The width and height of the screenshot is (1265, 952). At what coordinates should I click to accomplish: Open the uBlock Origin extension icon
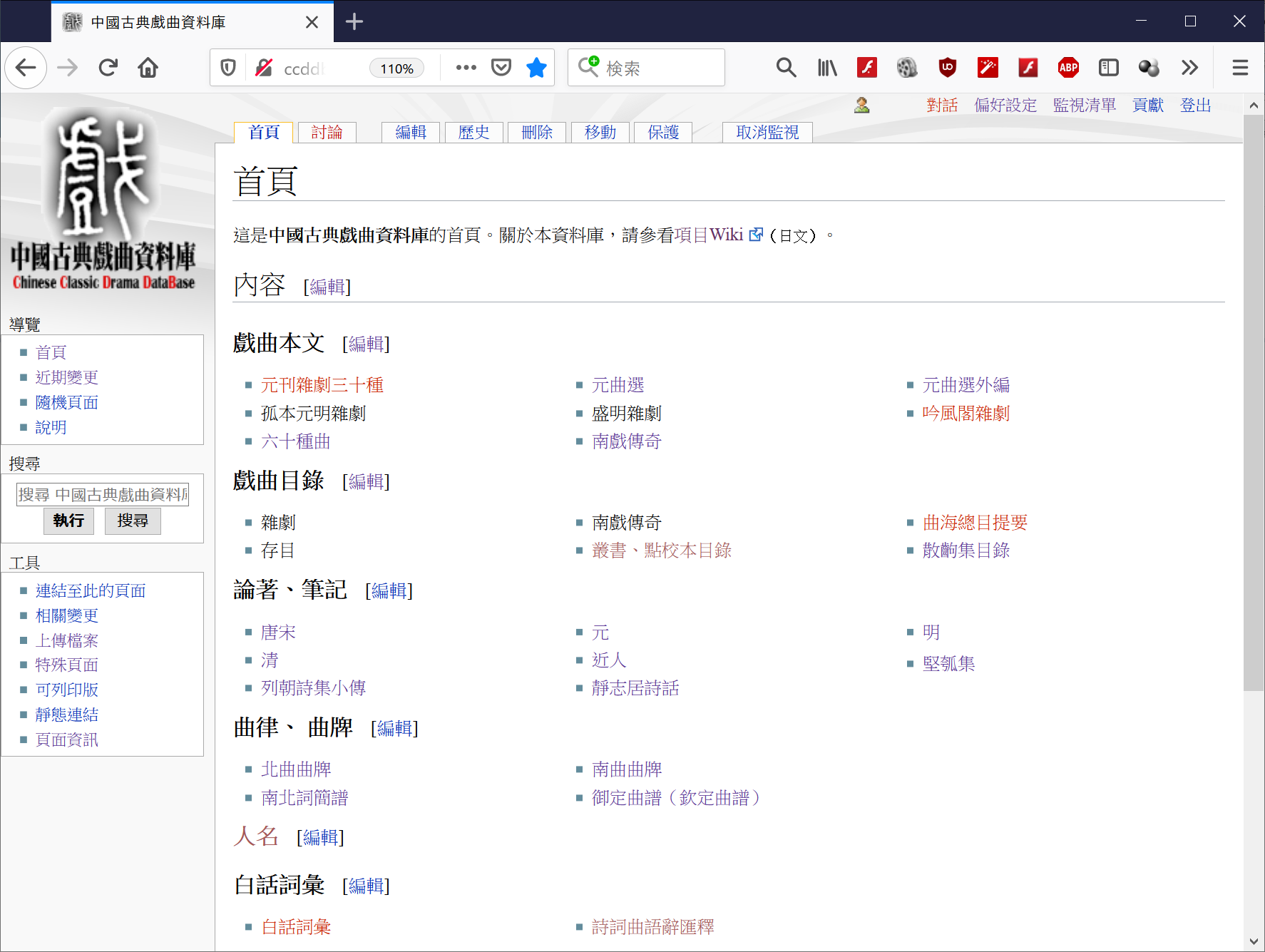(947, 68)
